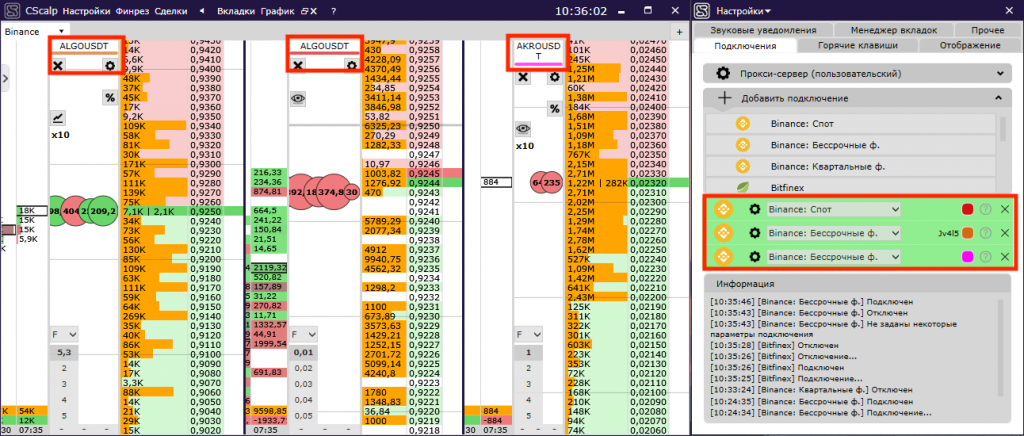Open the Binance tab dropdown
The width and height of the screenshot is (1024, 436).
pyautogui.click(x=61, y=31)
